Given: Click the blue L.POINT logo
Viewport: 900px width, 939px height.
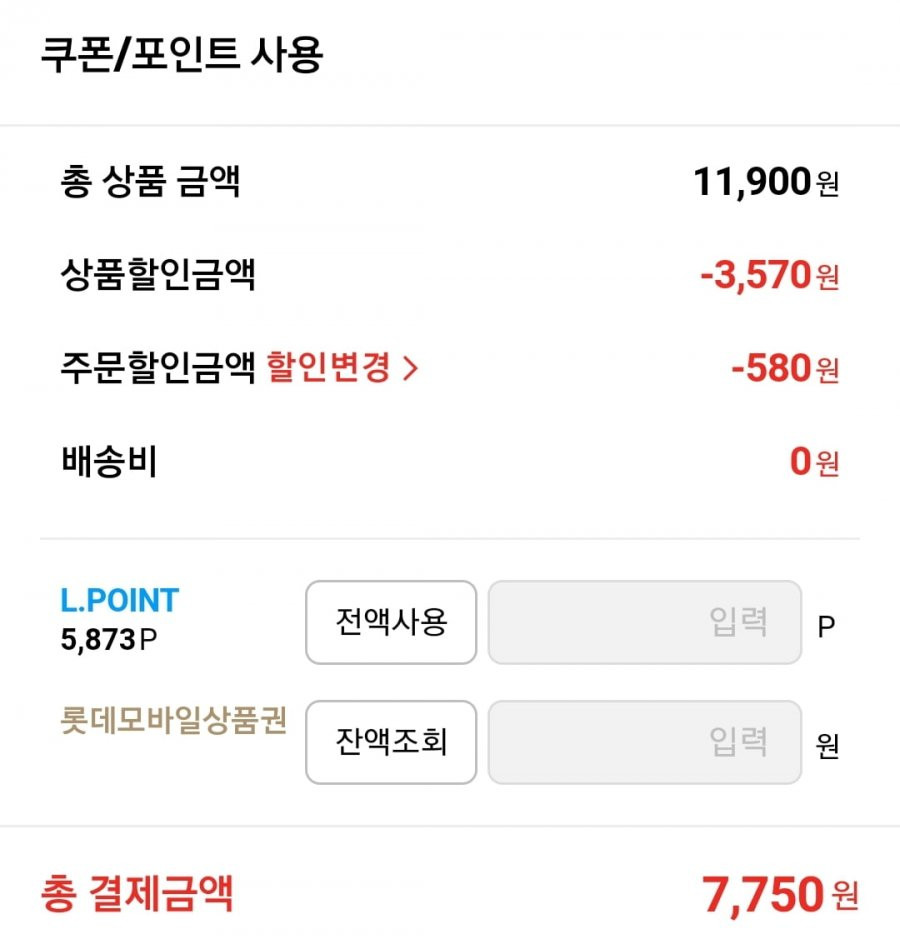Looking at the screenshot, I should [x=120, y=601].
